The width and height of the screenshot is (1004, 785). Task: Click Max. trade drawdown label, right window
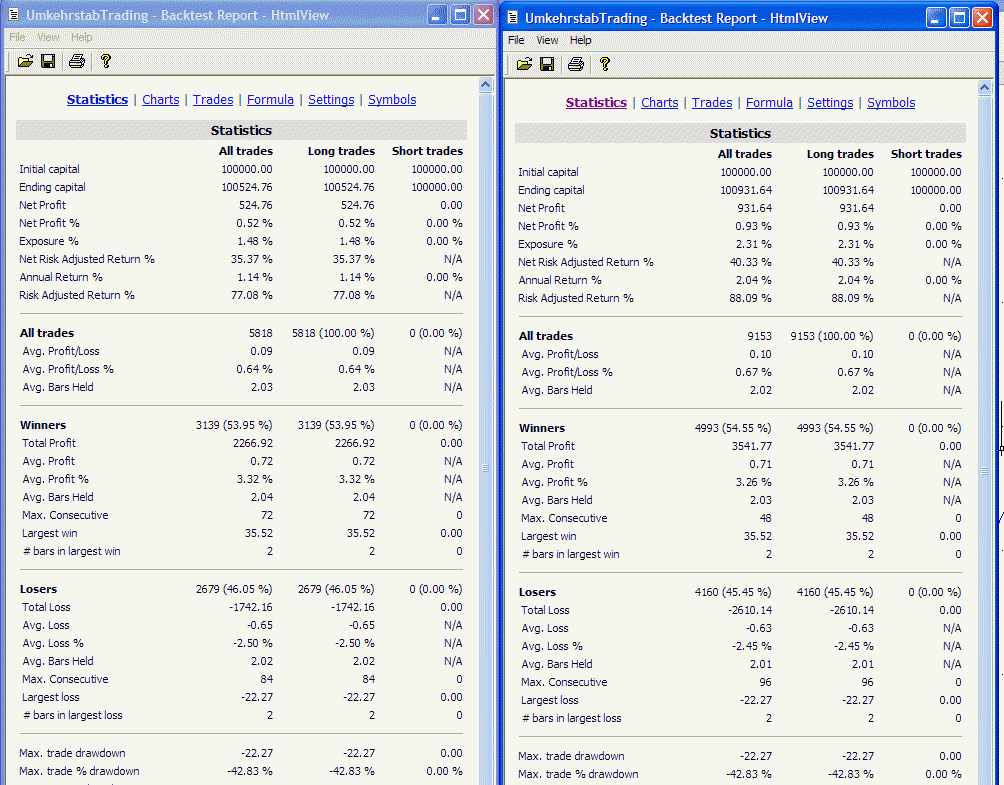(x=571, y=756)
